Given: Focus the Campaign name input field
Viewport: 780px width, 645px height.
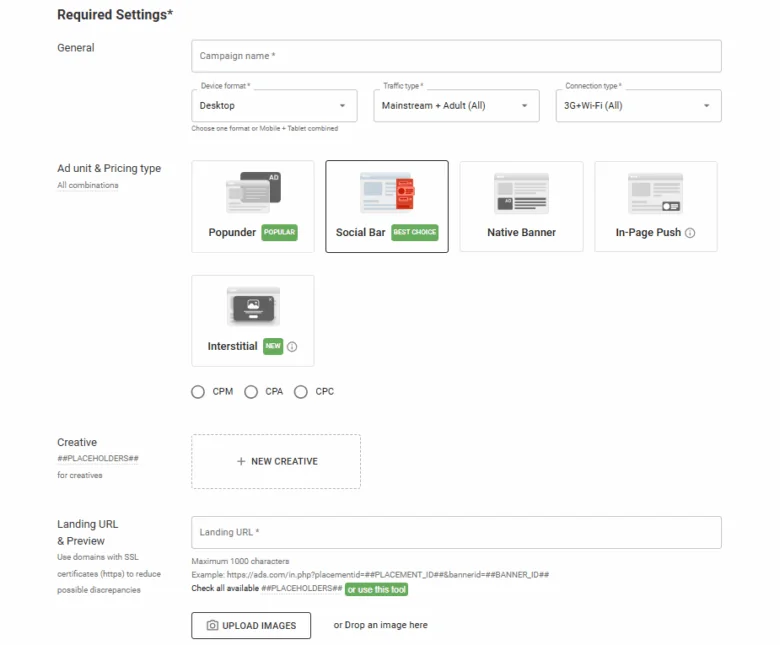Looking at the screenshot, I should pyautogui.click(x=456, y=56).
